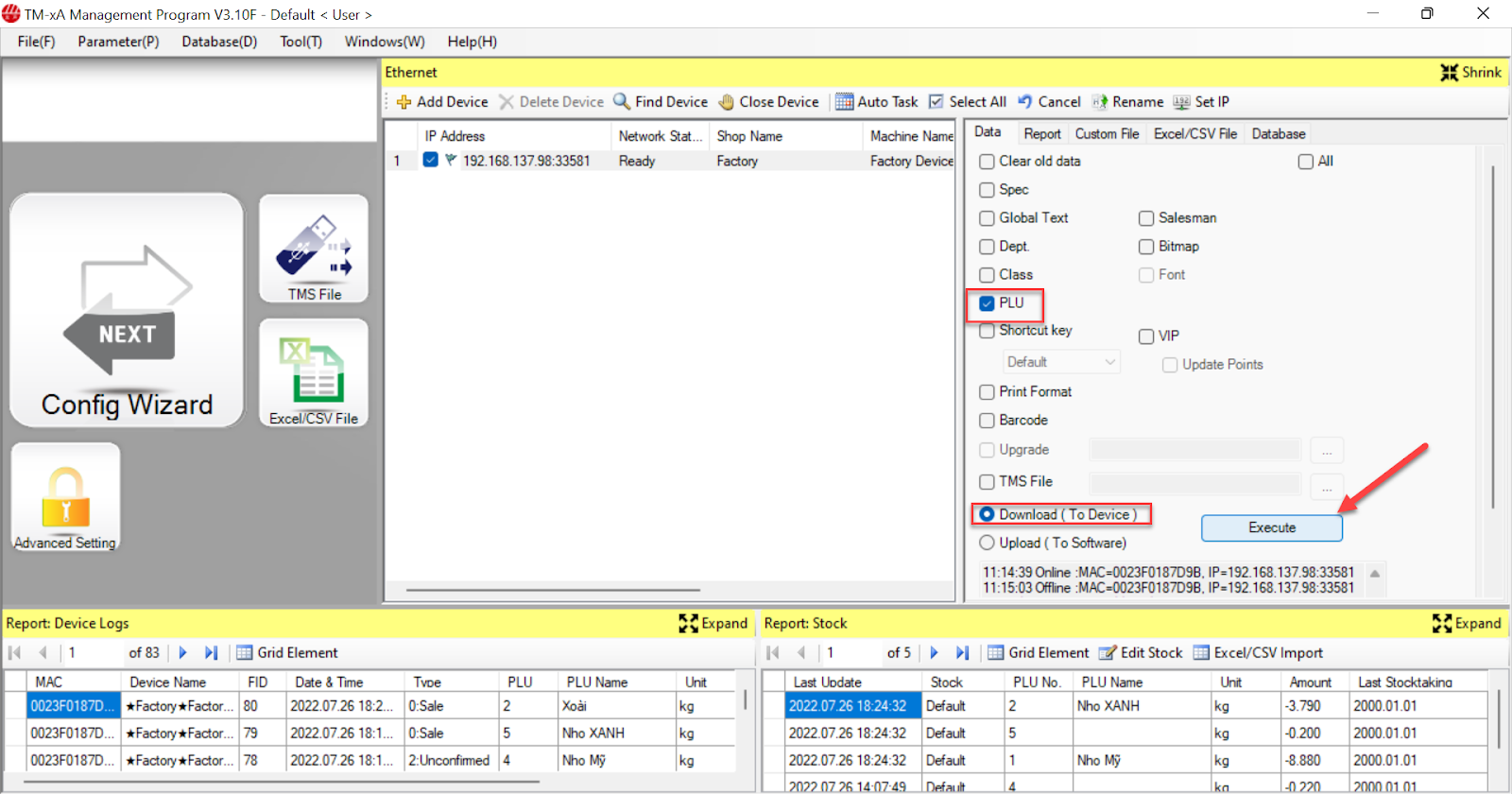
Task: Launch the Config Wizard
Action: tap(127, 310)
